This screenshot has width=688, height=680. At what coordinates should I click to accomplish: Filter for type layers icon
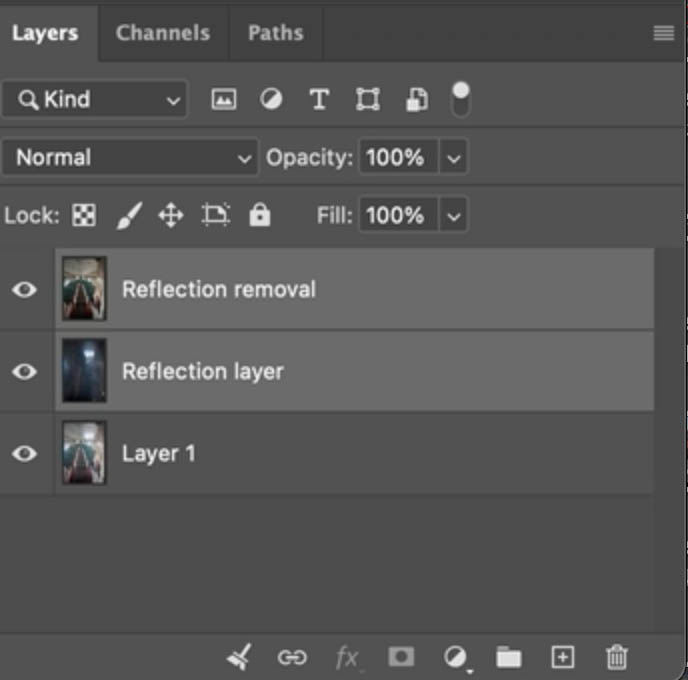319,99
